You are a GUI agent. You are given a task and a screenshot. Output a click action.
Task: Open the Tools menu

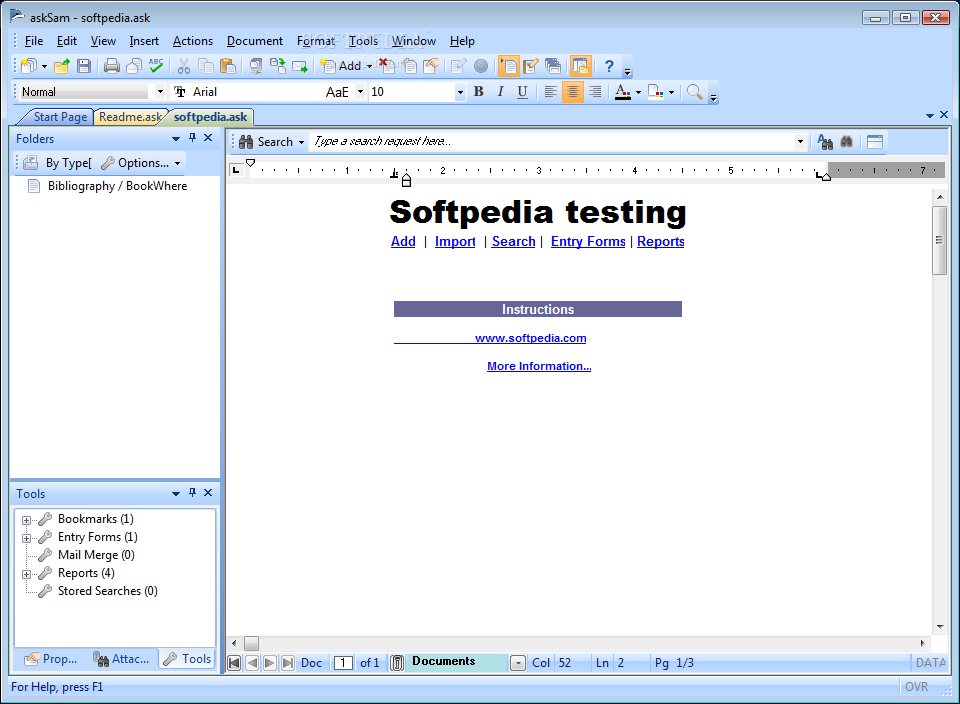tap(363, 41)
